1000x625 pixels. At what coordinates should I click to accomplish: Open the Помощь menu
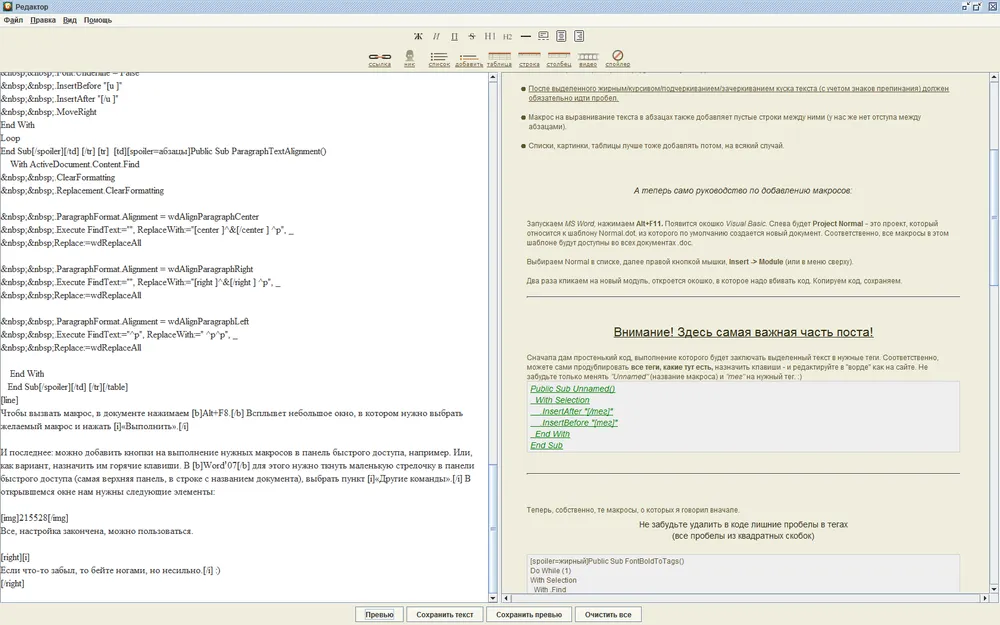point(98,20)
